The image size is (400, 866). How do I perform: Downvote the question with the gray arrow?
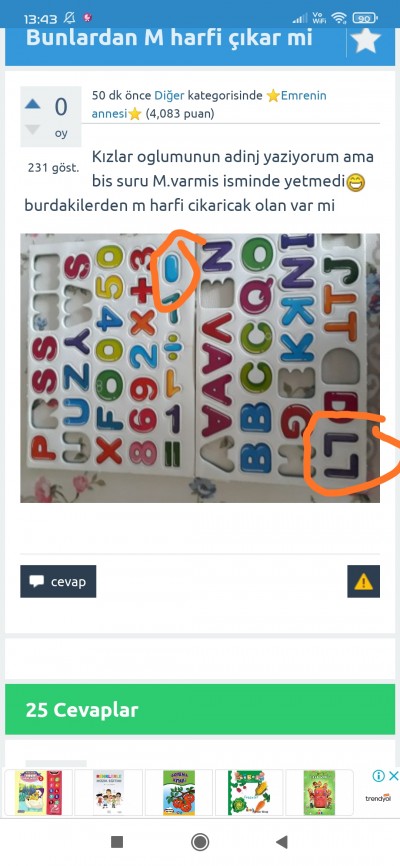point(33,129)
